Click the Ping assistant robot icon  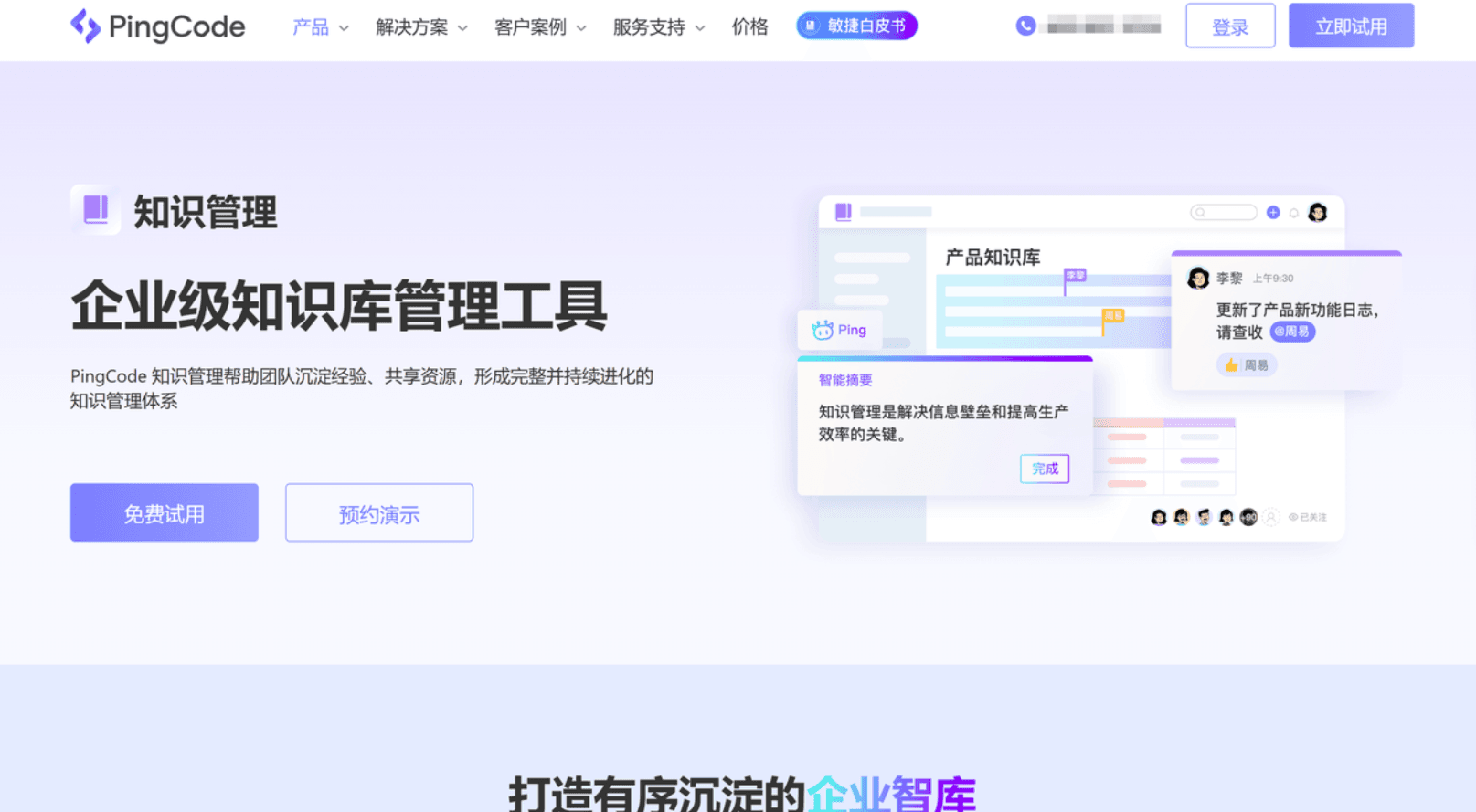tap(823, 330)
